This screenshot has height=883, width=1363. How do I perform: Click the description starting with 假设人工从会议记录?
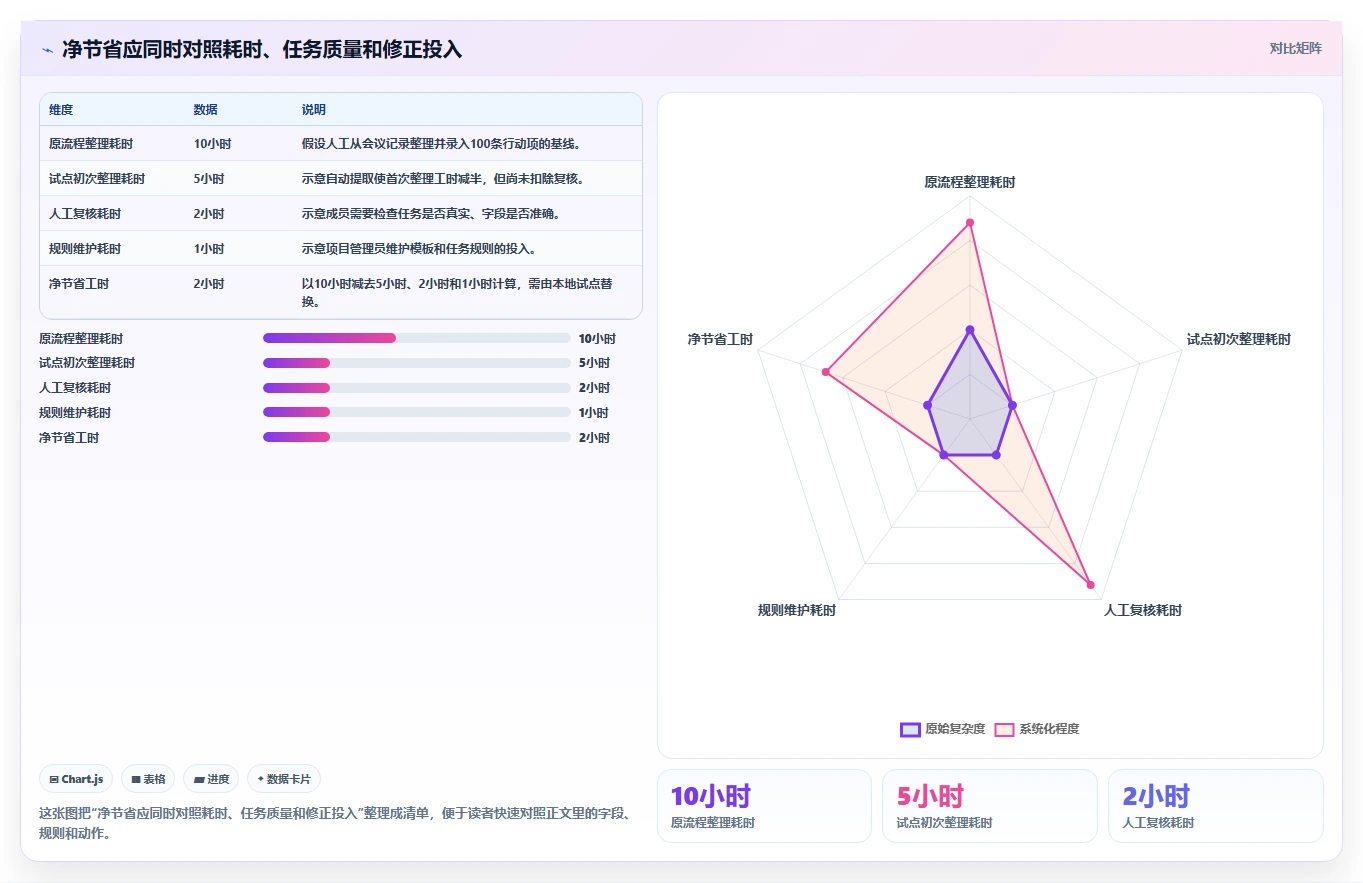(x=441, y=144)
